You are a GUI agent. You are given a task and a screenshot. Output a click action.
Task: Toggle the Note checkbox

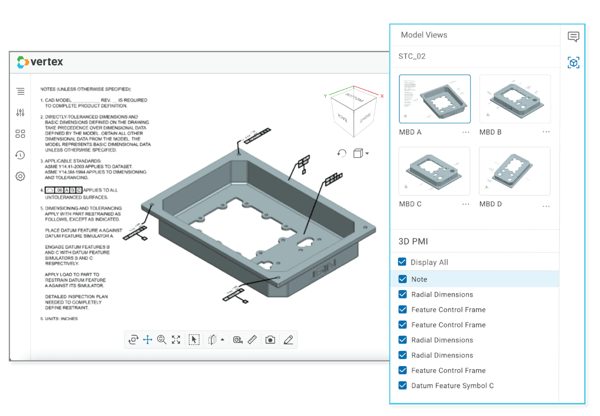(403, 279)
